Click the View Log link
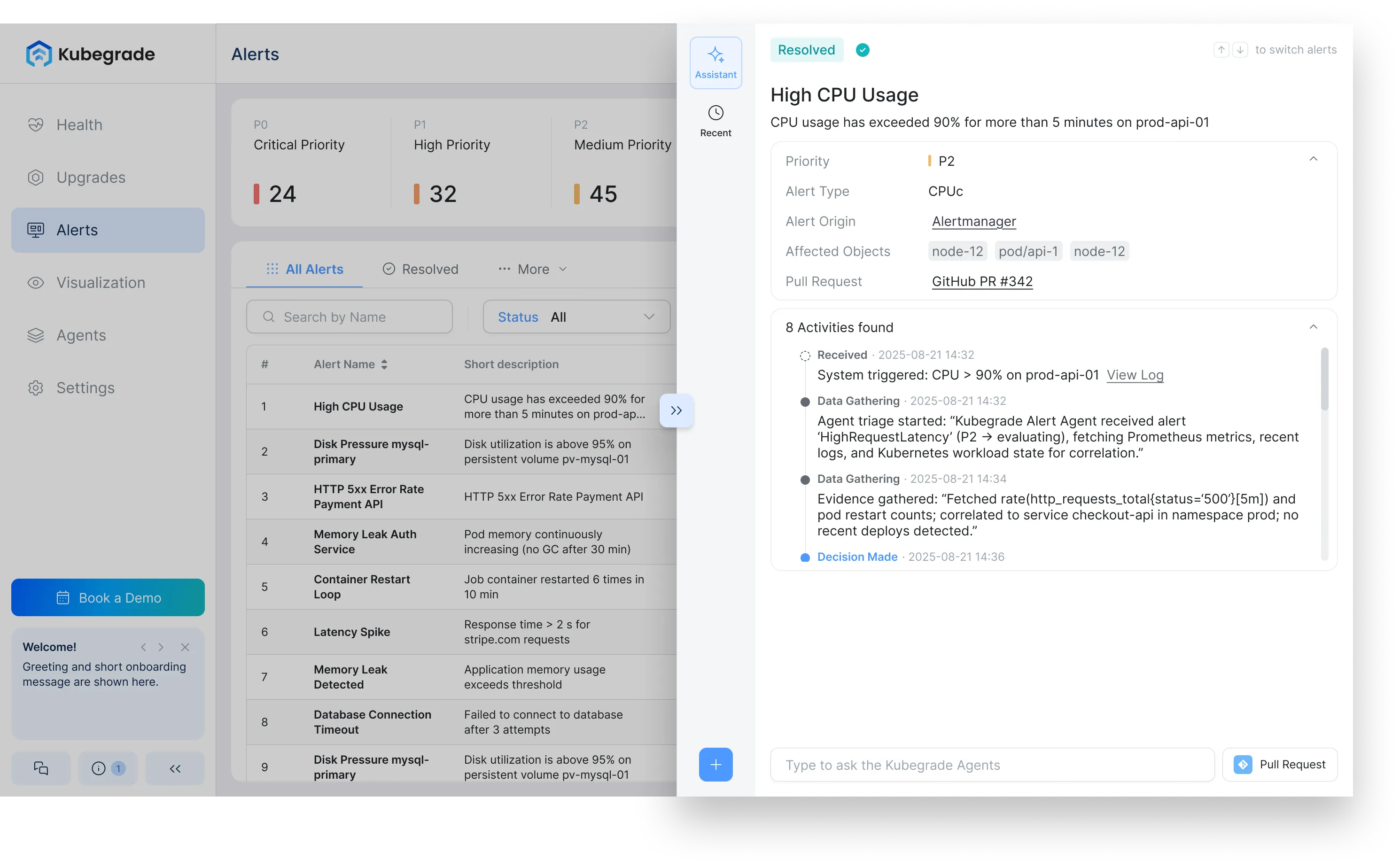The image size is (1400, 867). (1135, 375)
